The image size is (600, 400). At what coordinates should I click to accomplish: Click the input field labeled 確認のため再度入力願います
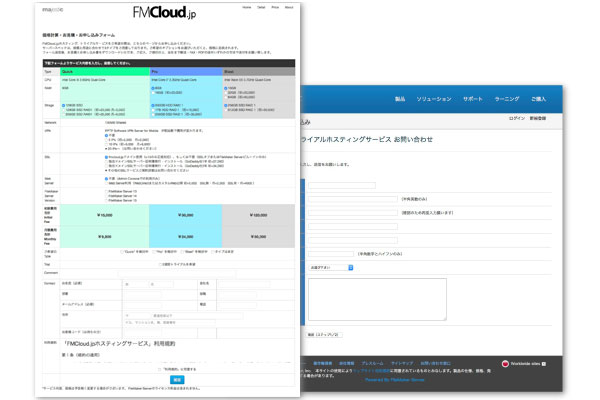click(353, 213)
